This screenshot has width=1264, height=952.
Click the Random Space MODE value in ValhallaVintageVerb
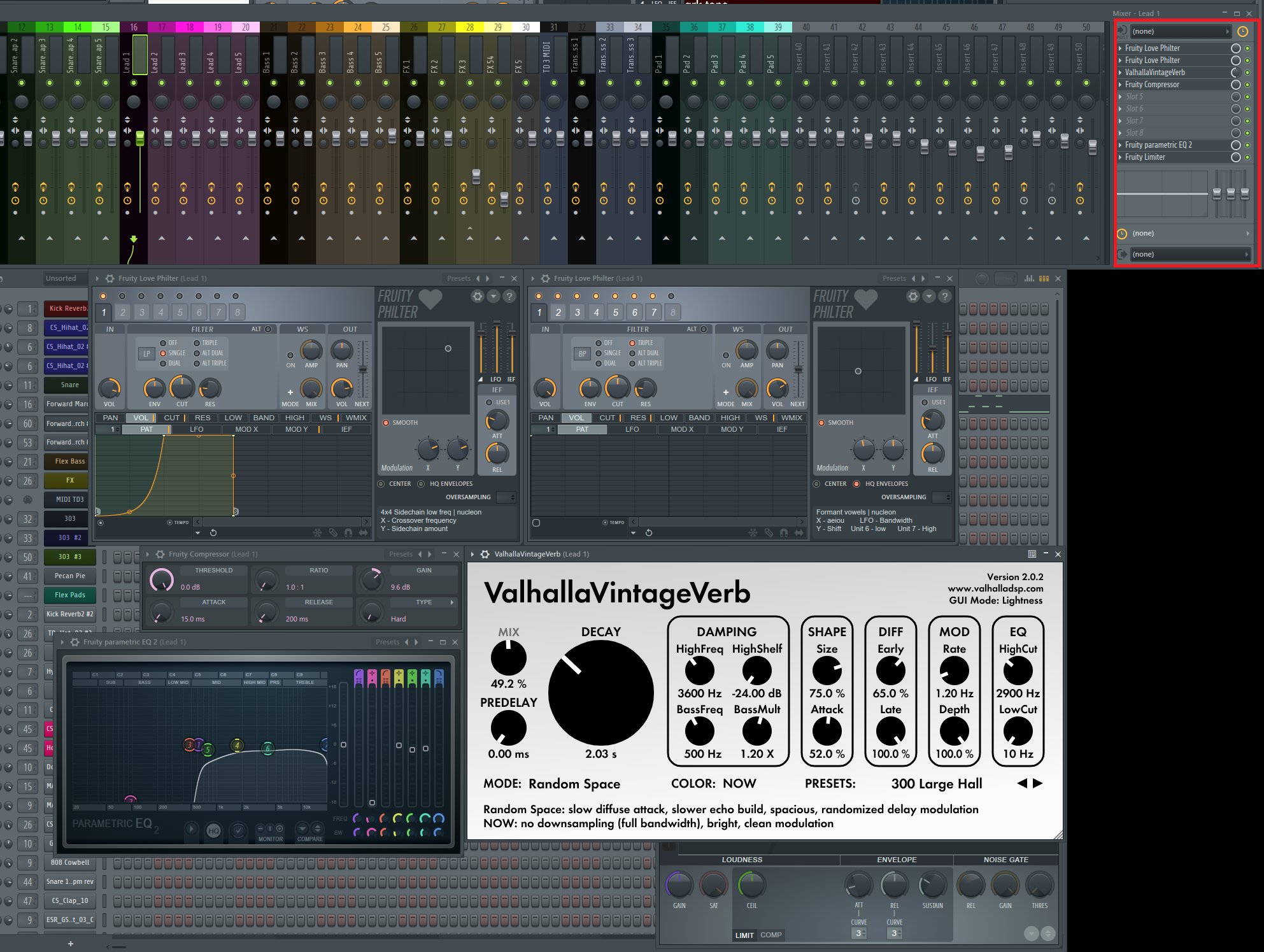point(574,784)
